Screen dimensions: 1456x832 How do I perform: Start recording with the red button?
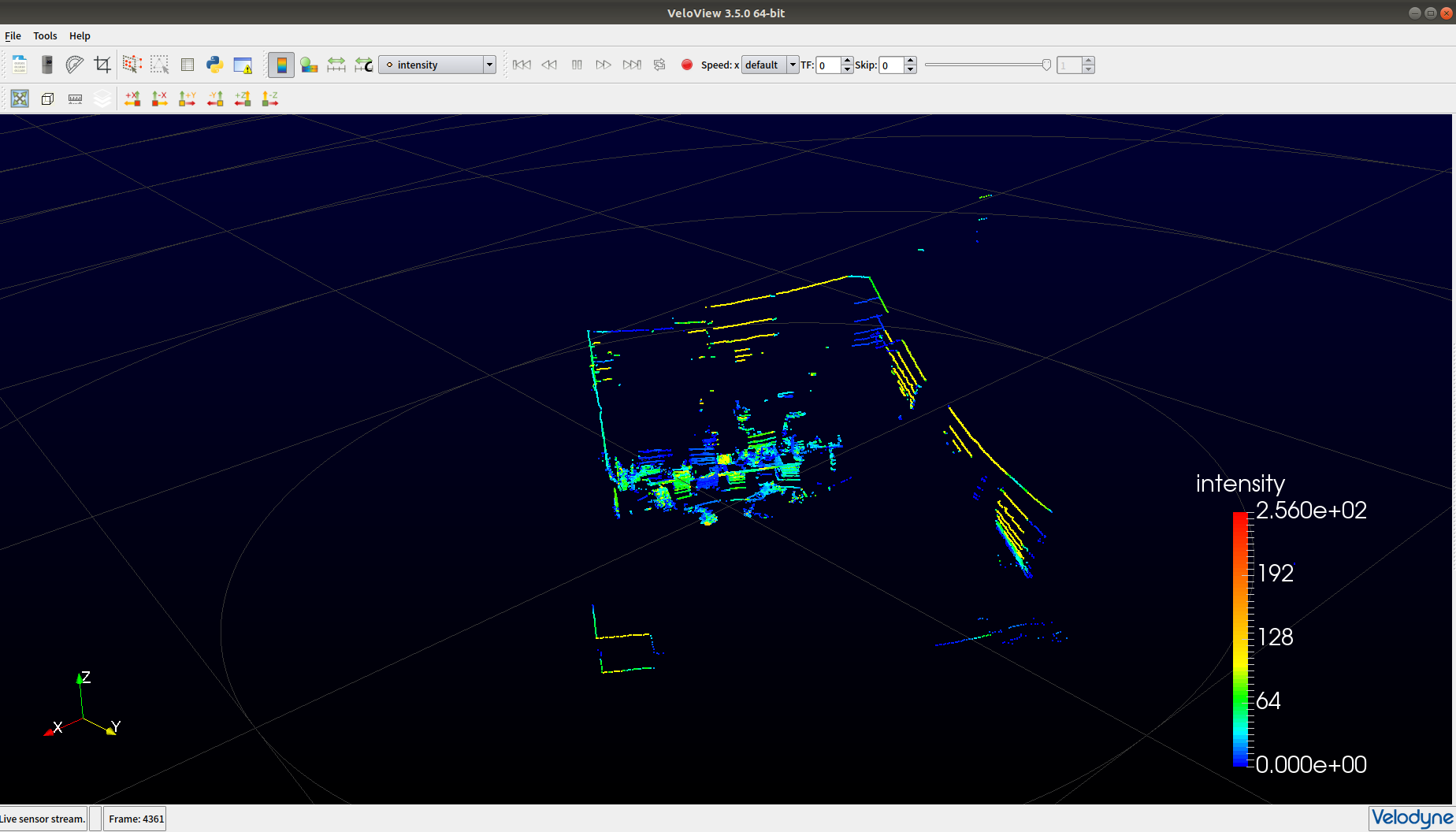[687, 65]
